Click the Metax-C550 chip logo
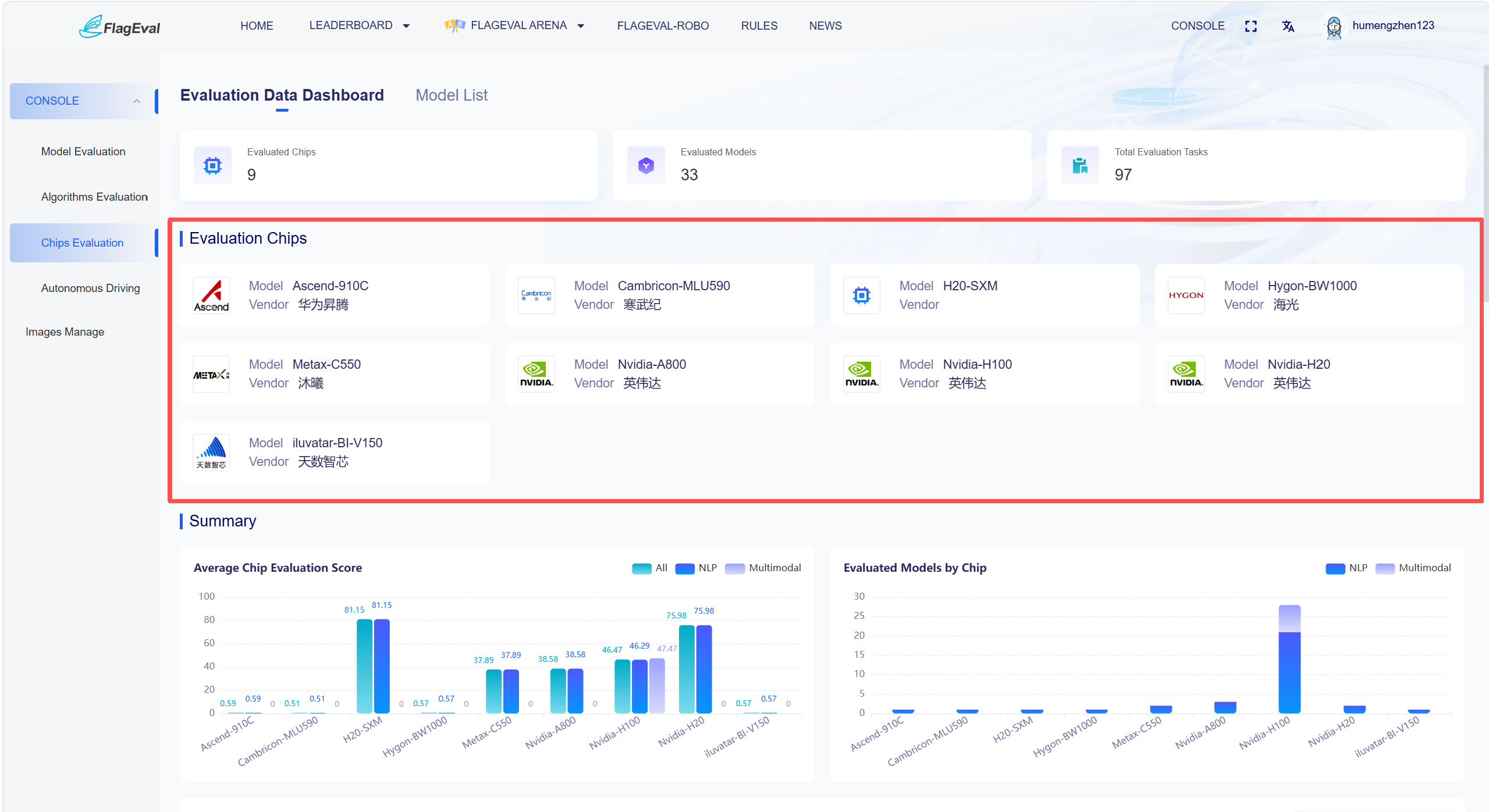1489x812 pixels. coord(211,374)
